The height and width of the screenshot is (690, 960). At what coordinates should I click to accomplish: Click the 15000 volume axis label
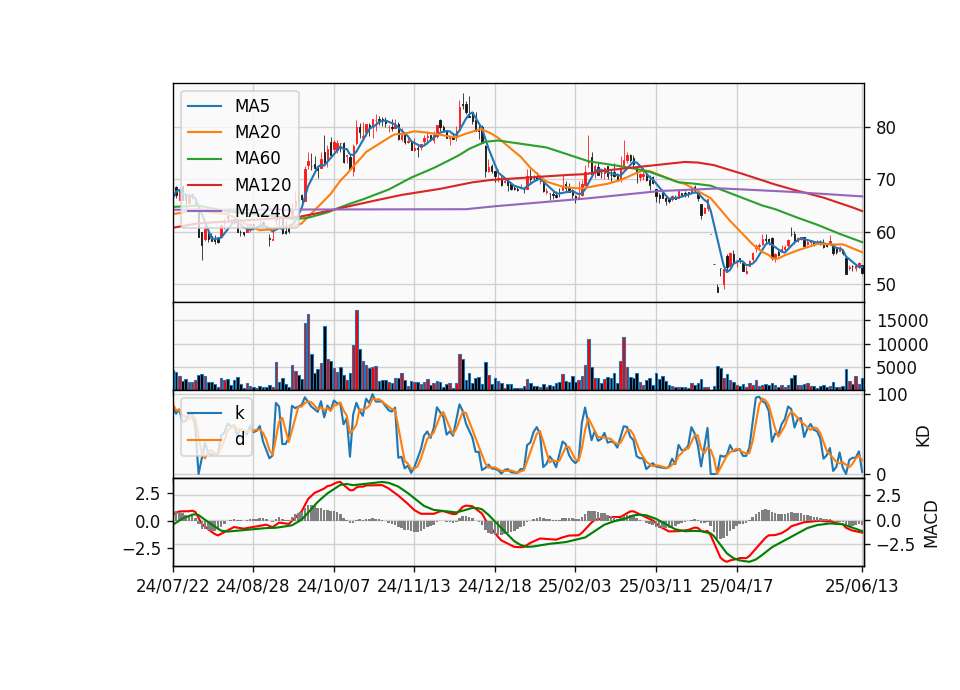[902, 321]
